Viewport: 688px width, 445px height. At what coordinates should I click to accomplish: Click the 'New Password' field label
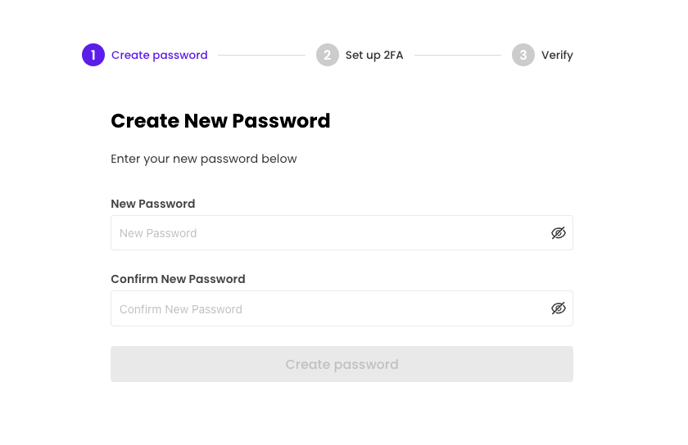click(153, 204)
